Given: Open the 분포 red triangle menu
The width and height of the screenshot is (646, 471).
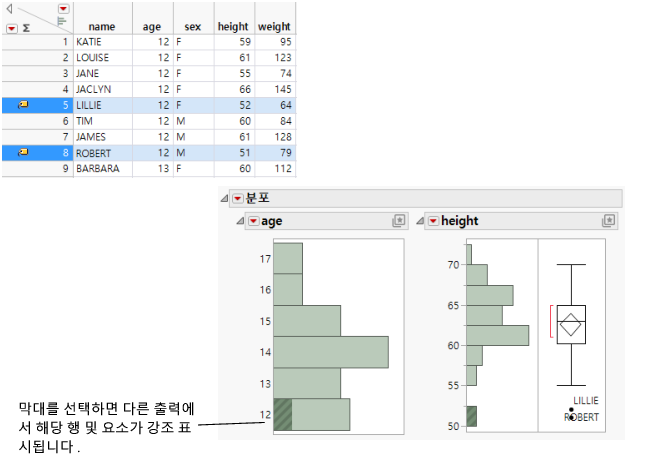Looking at the screenshot, I should point(238,198).
